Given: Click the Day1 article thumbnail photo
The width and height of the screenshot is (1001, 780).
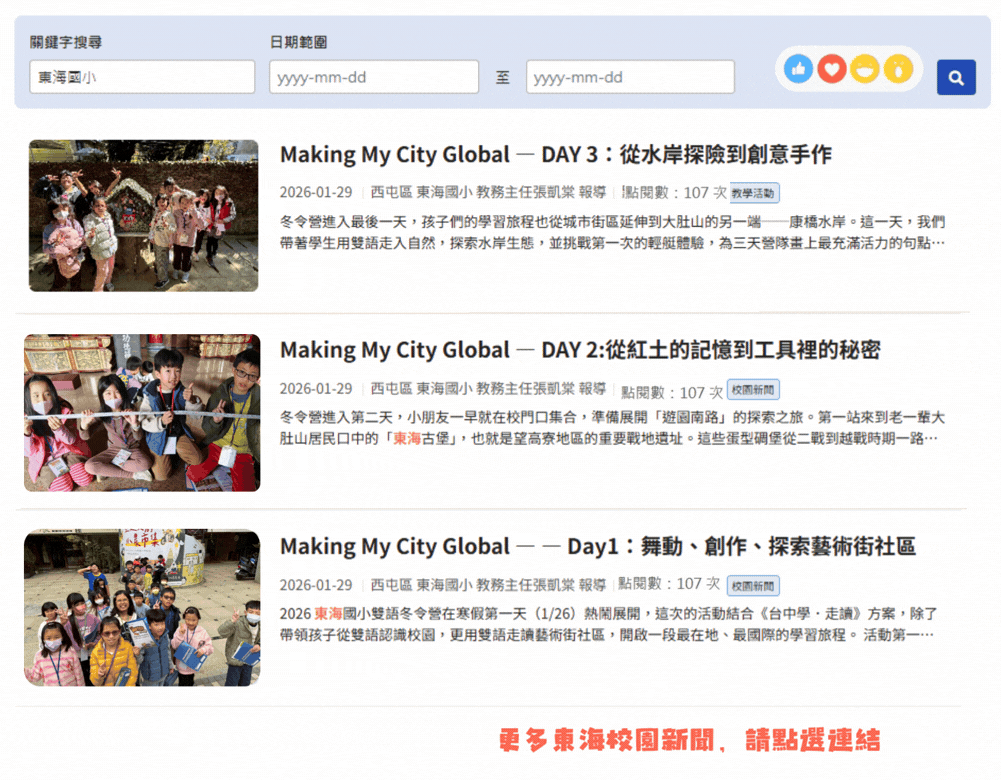Looking at the screenshot, I should [142, 608].
